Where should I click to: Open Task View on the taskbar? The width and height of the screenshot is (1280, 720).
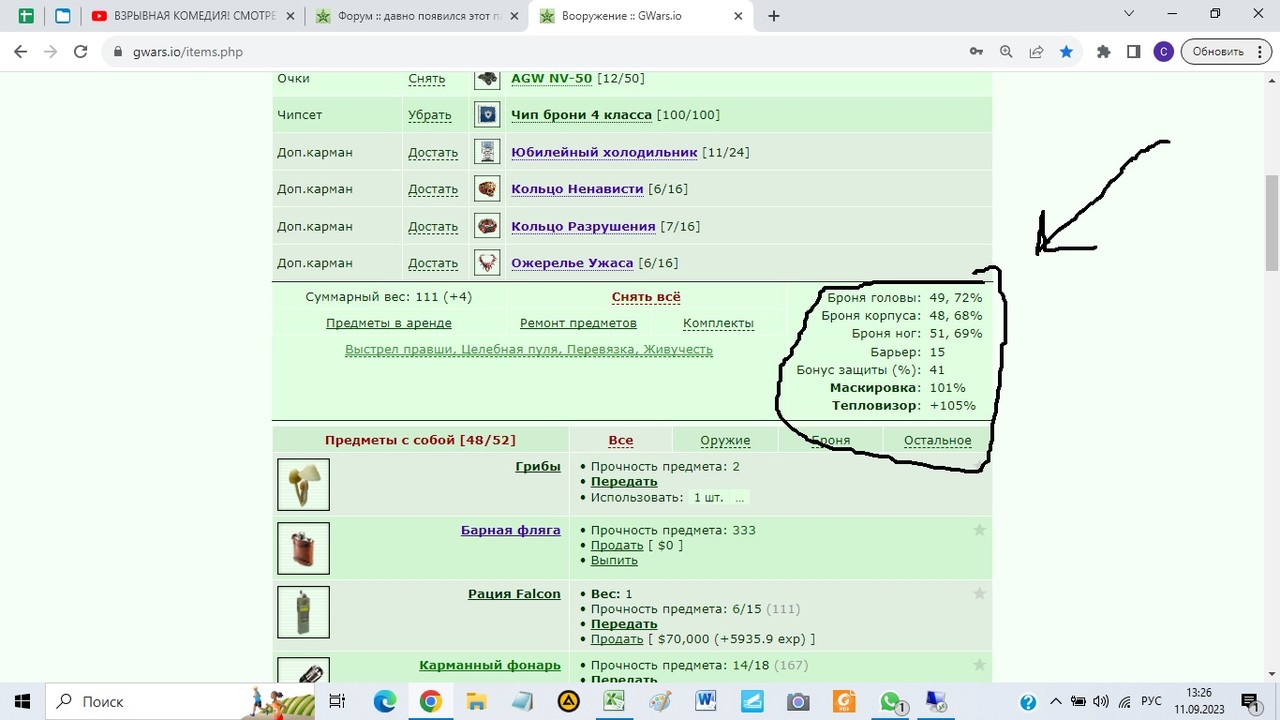point(337,701)
